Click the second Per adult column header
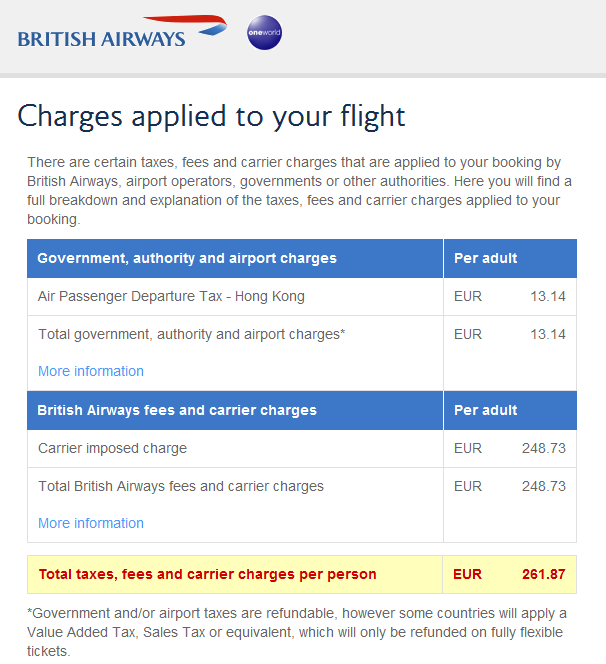This screenshot has height=664, width=606. click(486, 410)
